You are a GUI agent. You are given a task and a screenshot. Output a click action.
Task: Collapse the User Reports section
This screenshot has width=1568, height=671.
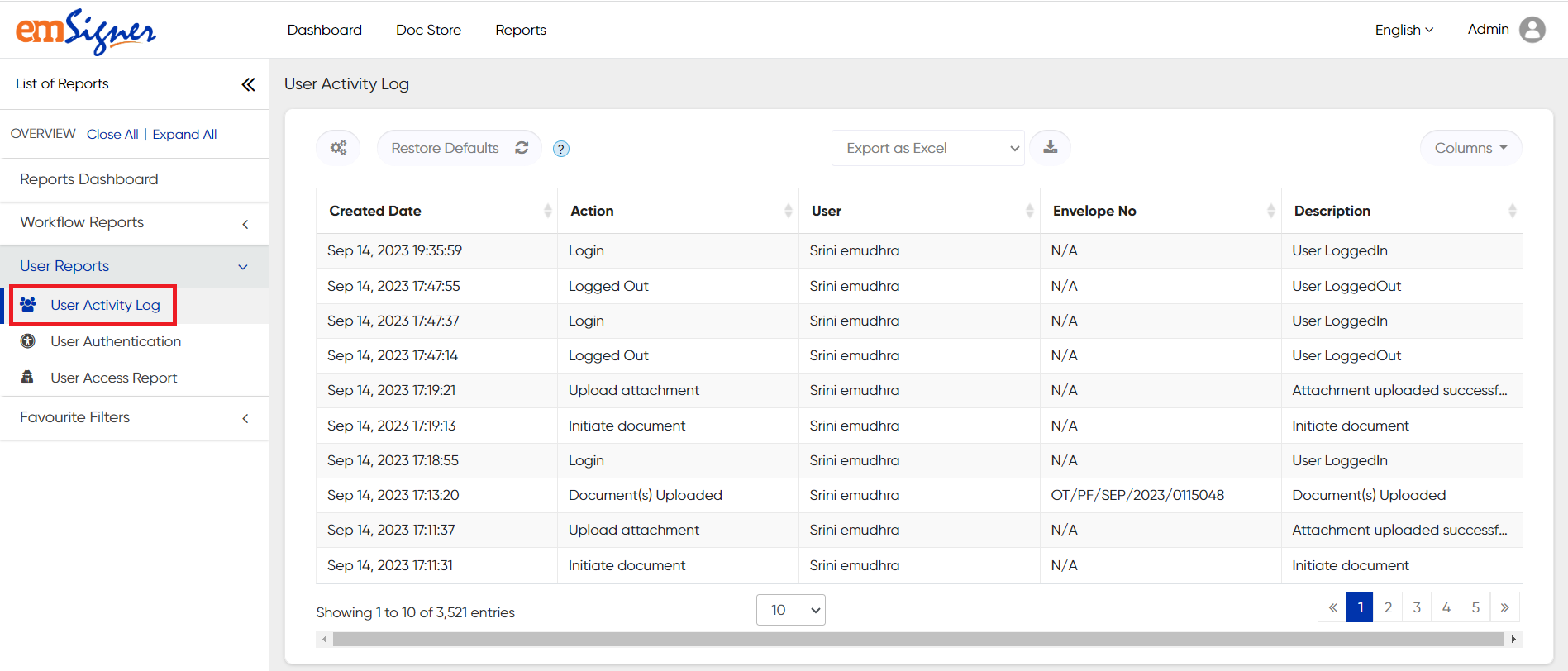coord(135,266)
